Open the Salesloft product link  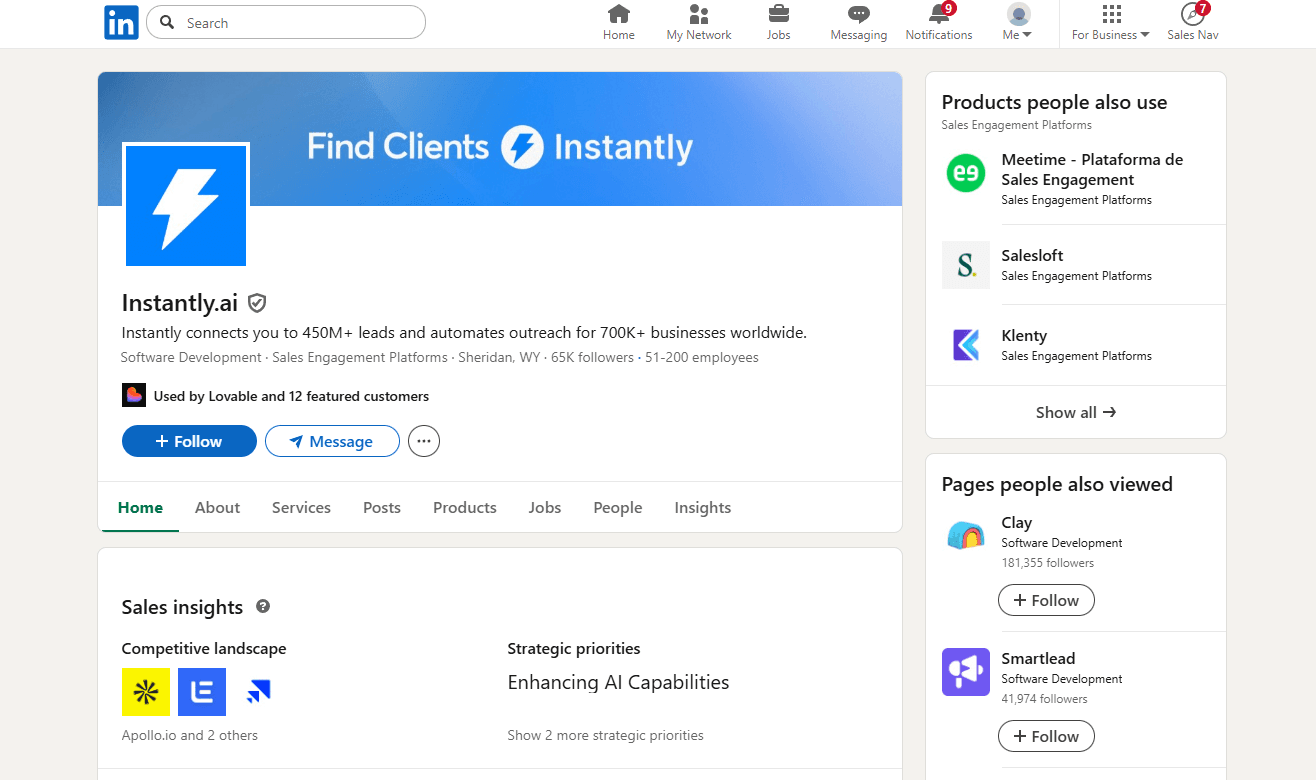coord(1032,255)
